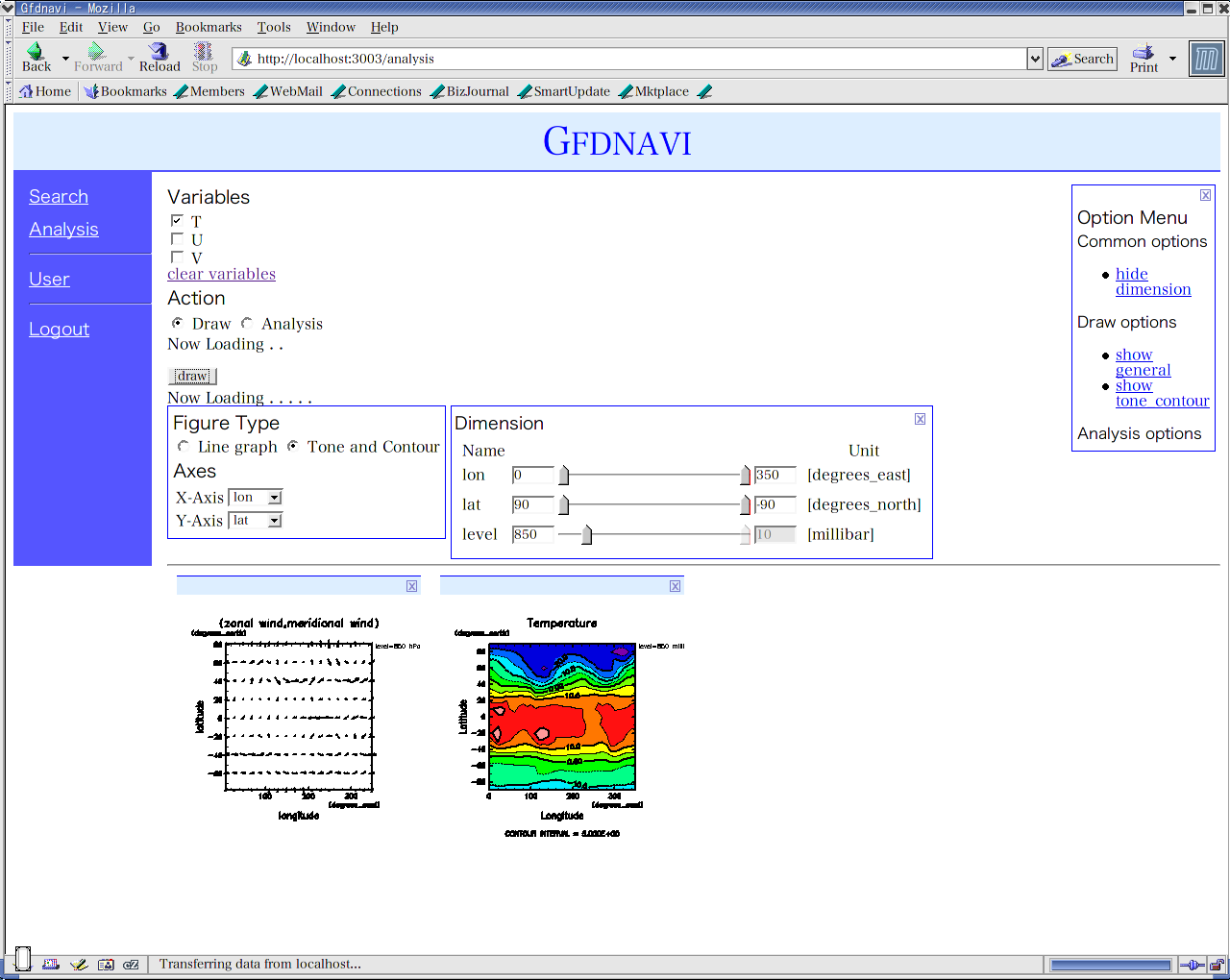Choose Tone and Contour figure type
This screenshot has width=1230, height=980.
[293, 446]
